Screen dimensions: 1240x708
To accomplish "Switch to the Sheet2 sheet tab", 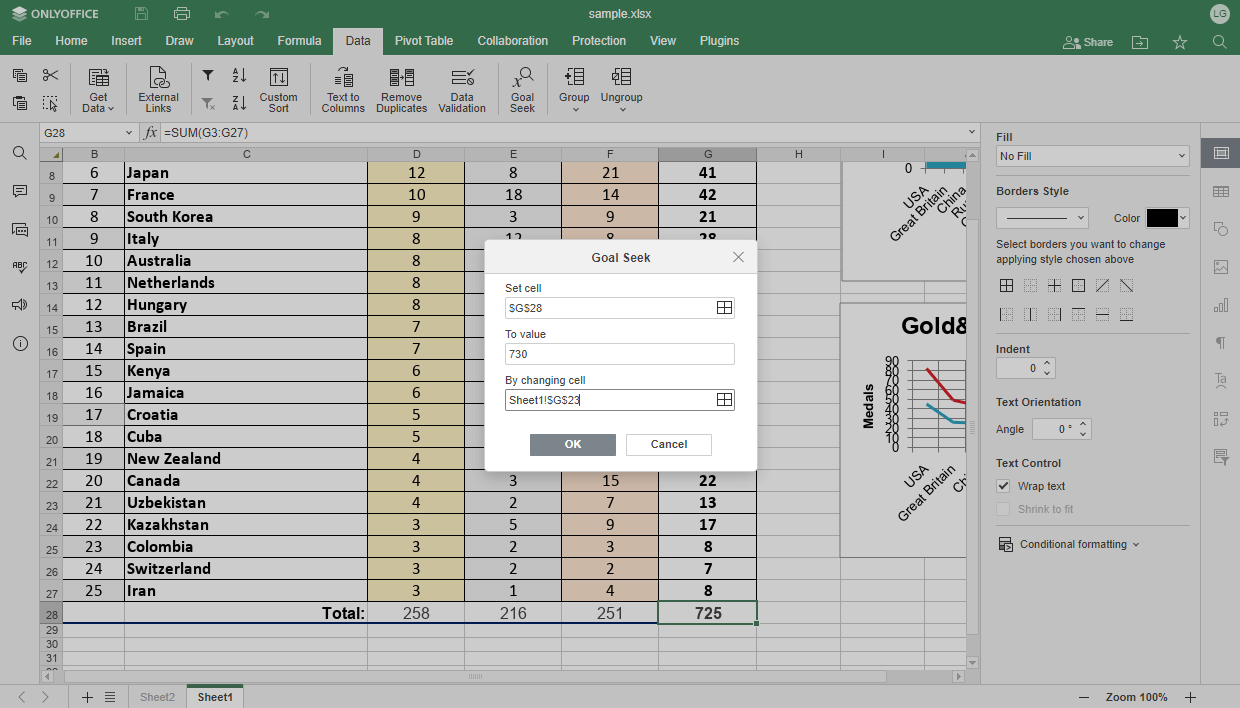I will (157, 696).
